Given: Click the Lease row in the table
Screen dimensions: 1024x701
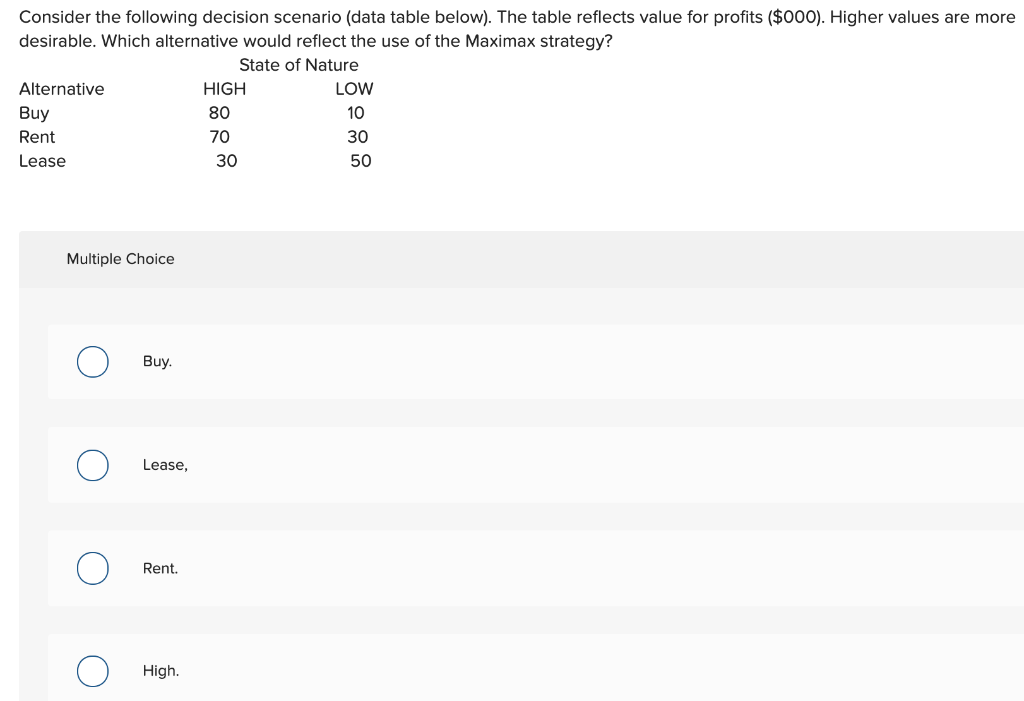Looking at the screenshot, I should 42,161.
